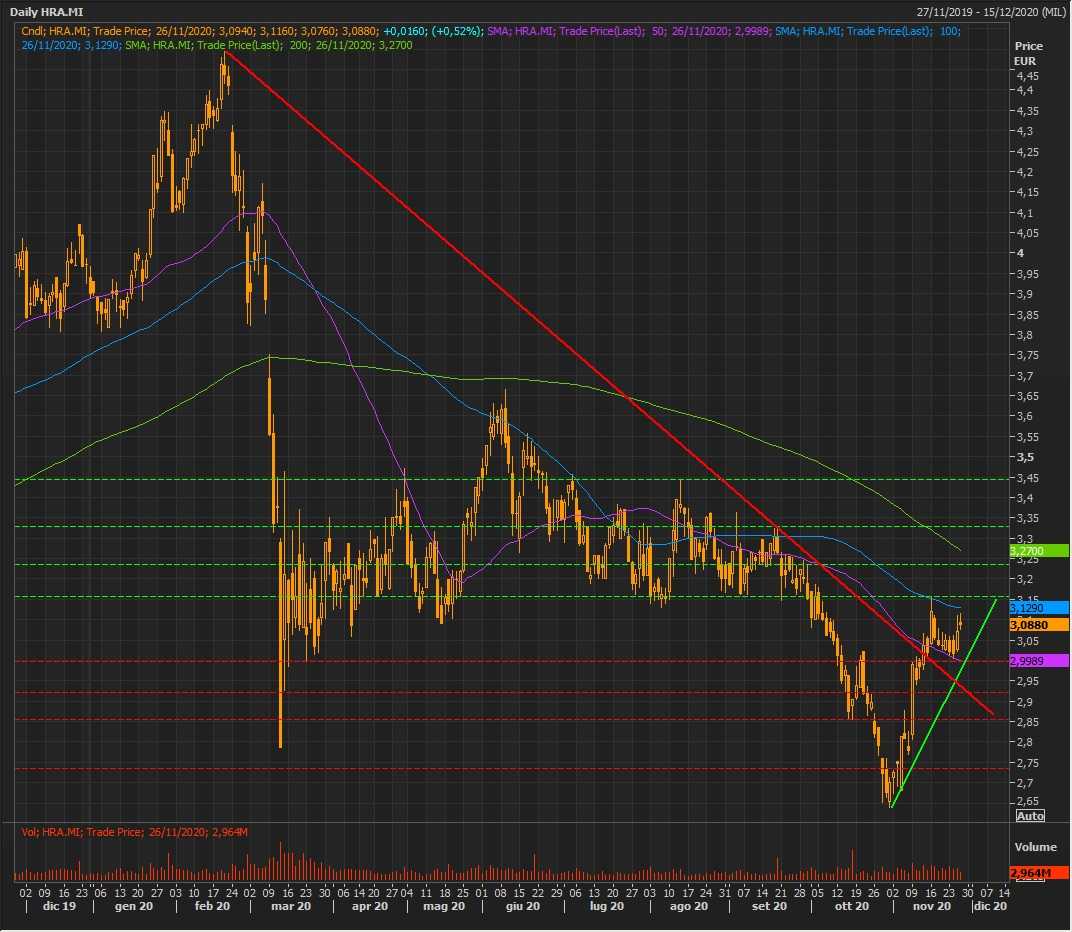This screenshot has width=1072, height=932.
Task: Click the nov 20 month label
Action: pyautogui.click(x=929, y=906)
